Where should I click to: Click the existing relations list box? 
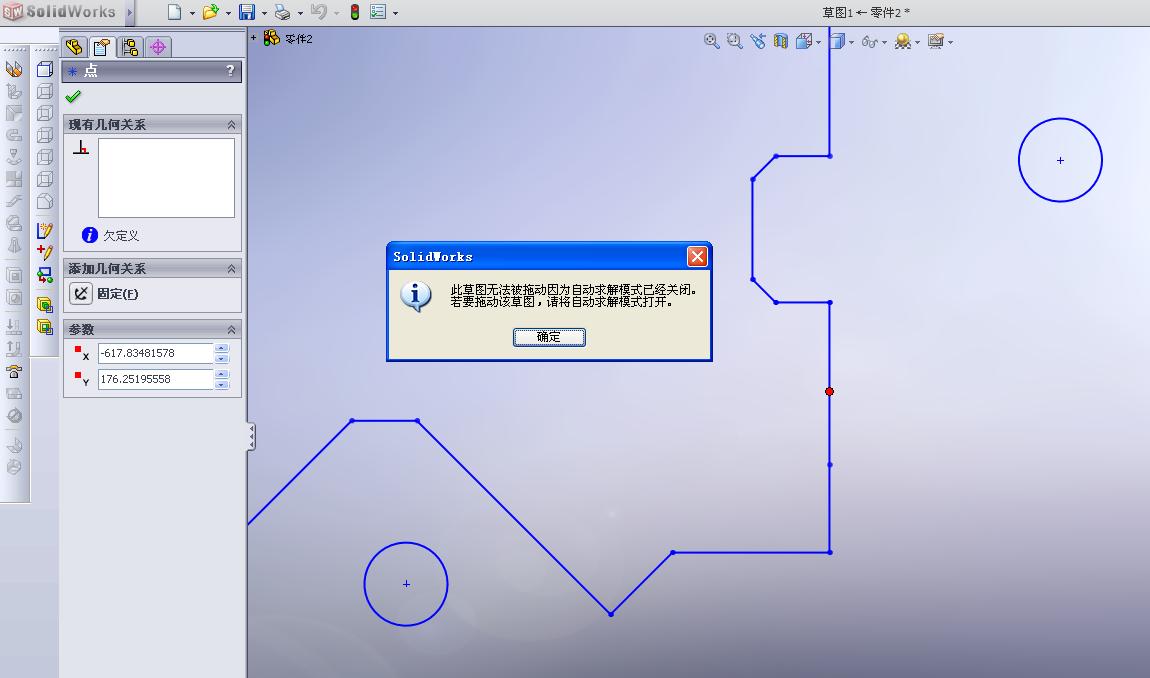[x=166, y=178]
